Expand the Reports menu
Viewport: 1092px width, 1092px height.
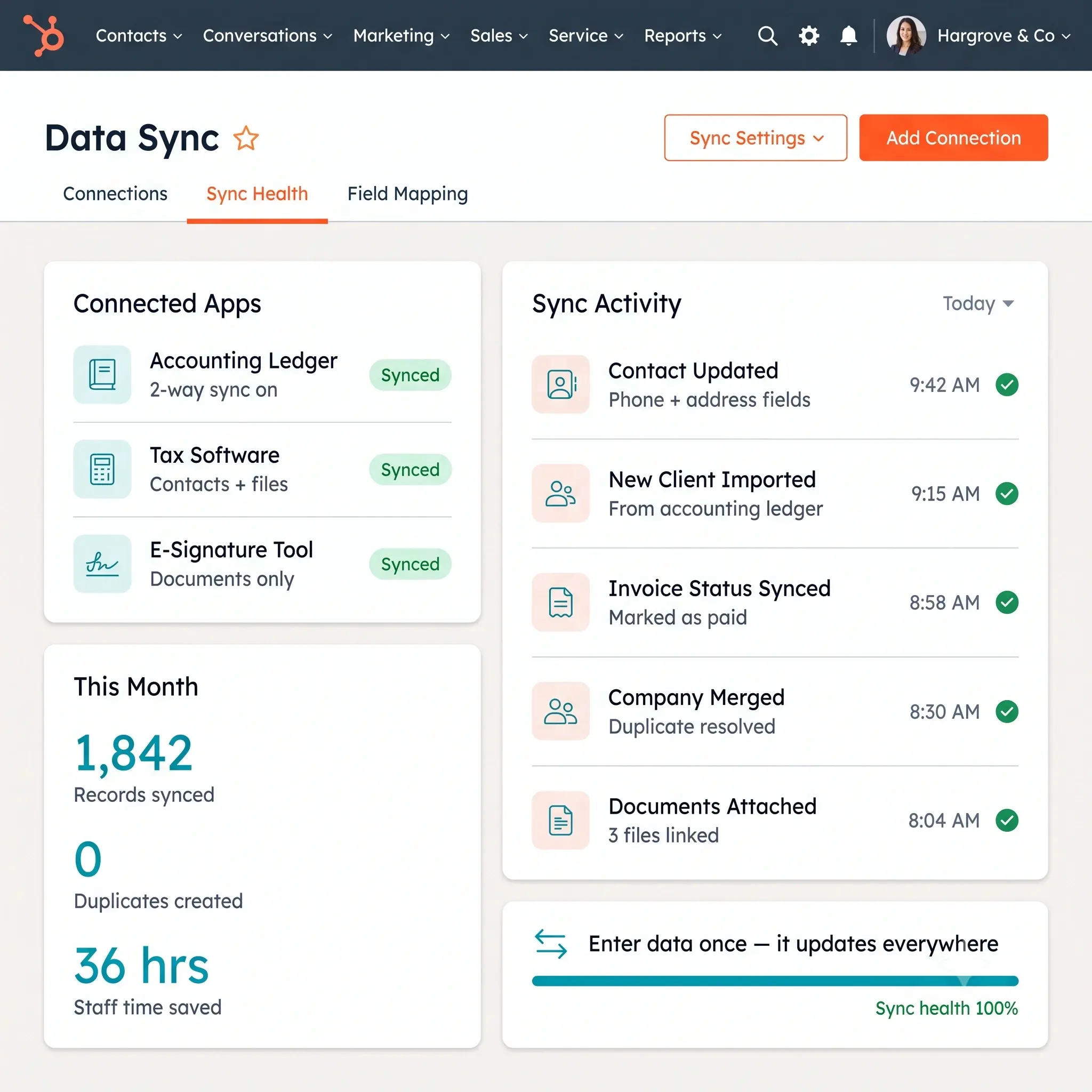(683, 36)
